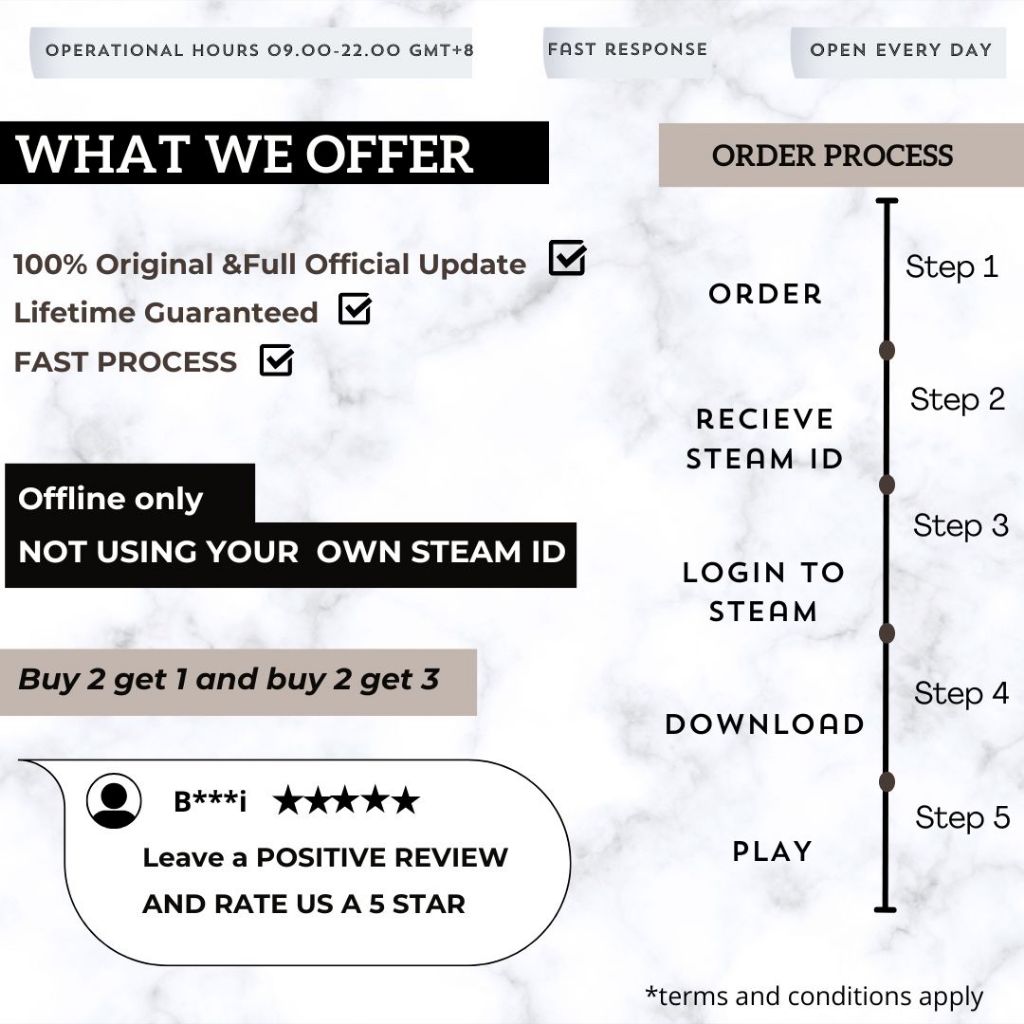
Task: Toggle the FAST PROCESS checkbox
Action: point(276,359)
